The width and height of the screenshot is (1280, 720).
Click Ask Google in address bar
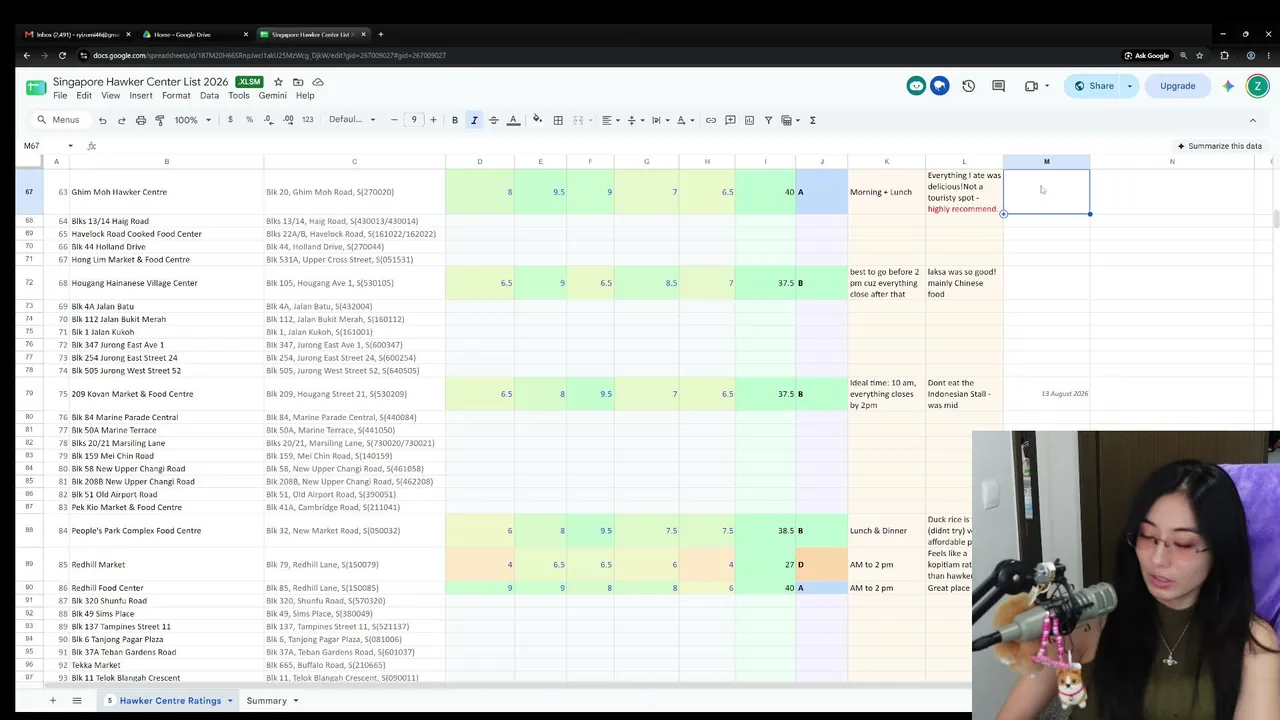tap(1145, 56)
